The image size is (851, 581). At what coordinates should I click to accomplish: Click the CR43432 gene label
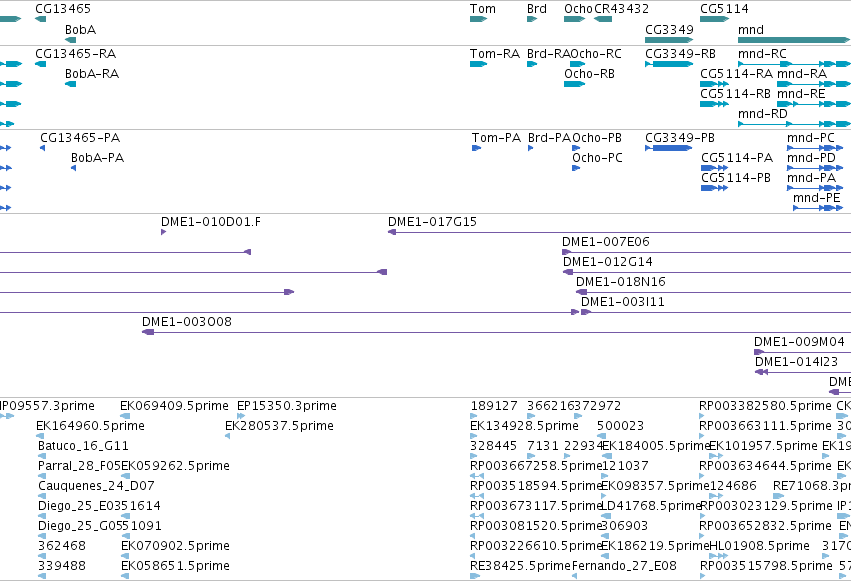click(x=621, y=9)
